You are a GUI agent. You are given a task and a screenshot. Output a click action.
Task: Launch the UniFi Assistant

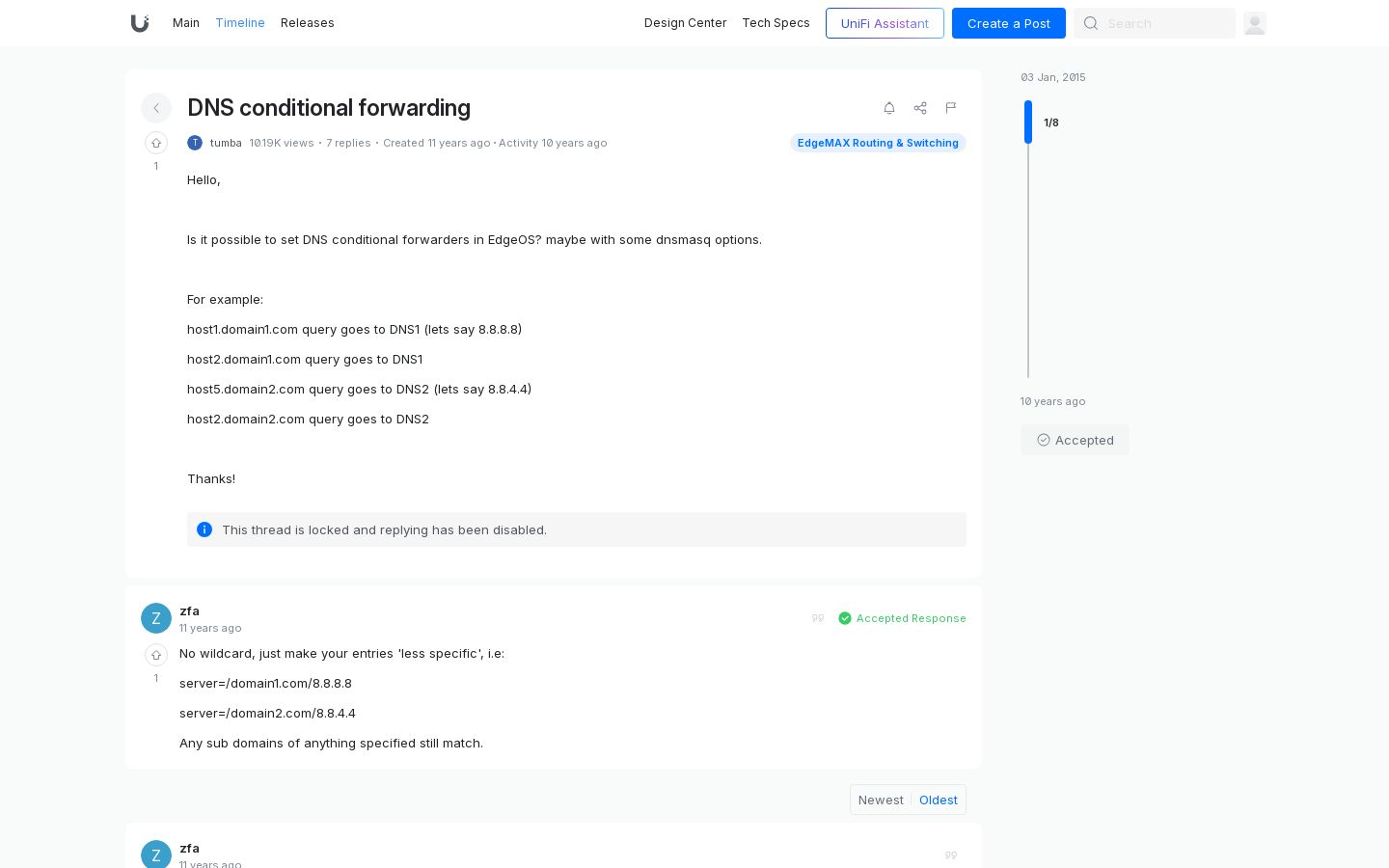coord(885,23)
